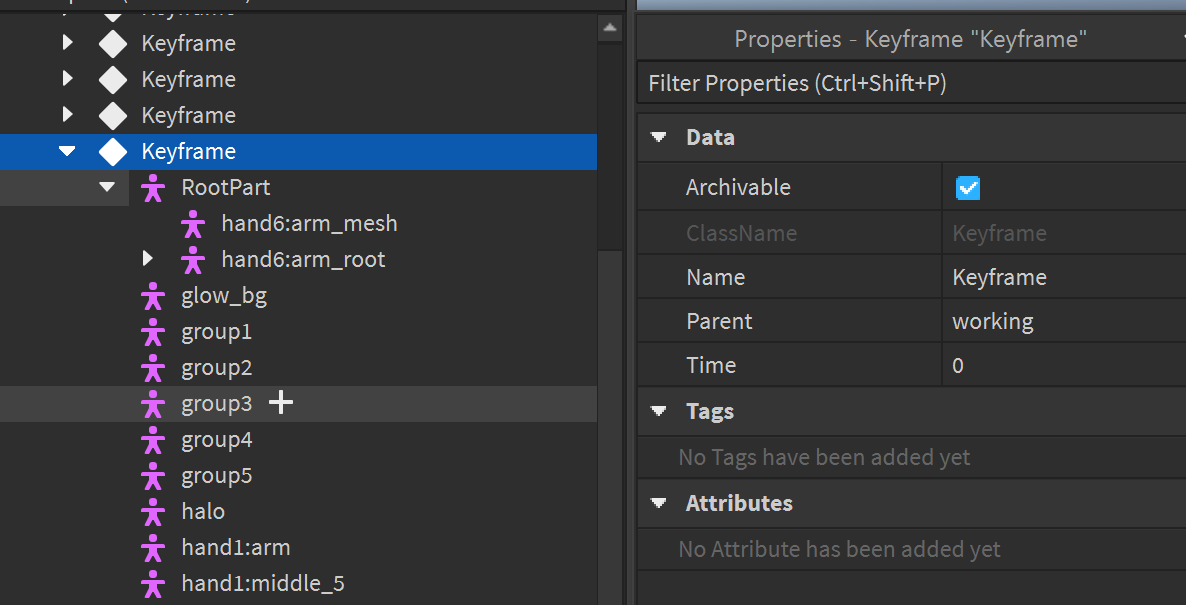Click the explorer scrollbar up arrow
Viewport: 1186px width, 605px height.
click(610, 28)
